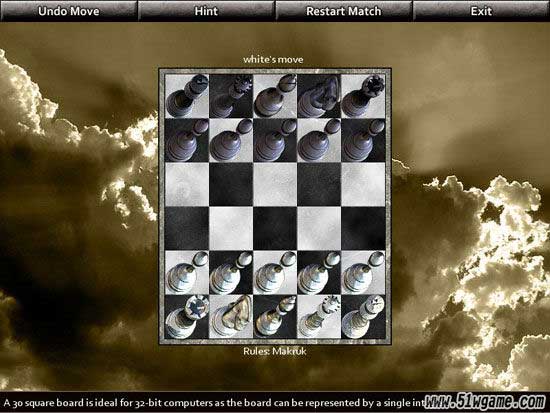Select the white bishop piece

click(275, 317)
